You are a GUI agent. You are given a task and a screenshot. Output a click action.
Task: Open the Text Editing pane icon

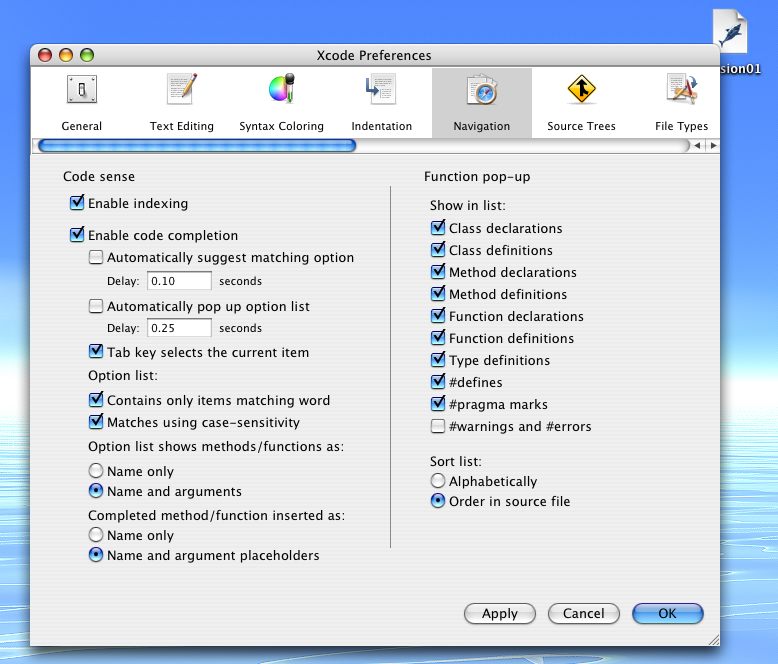[x=182, y=89]
